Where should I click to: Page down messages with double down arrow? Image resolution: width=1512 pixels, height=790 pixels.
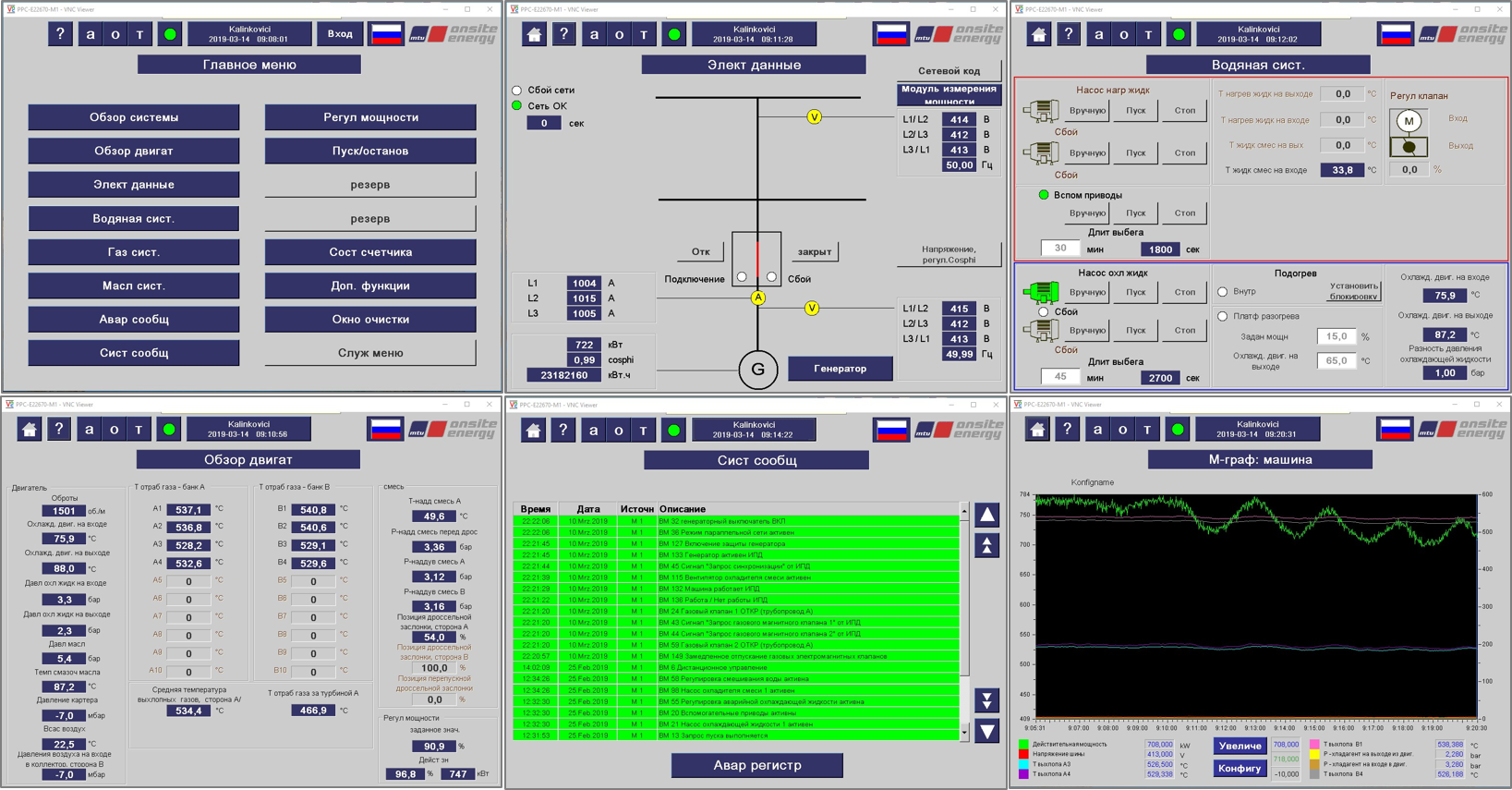coord(987,700)
